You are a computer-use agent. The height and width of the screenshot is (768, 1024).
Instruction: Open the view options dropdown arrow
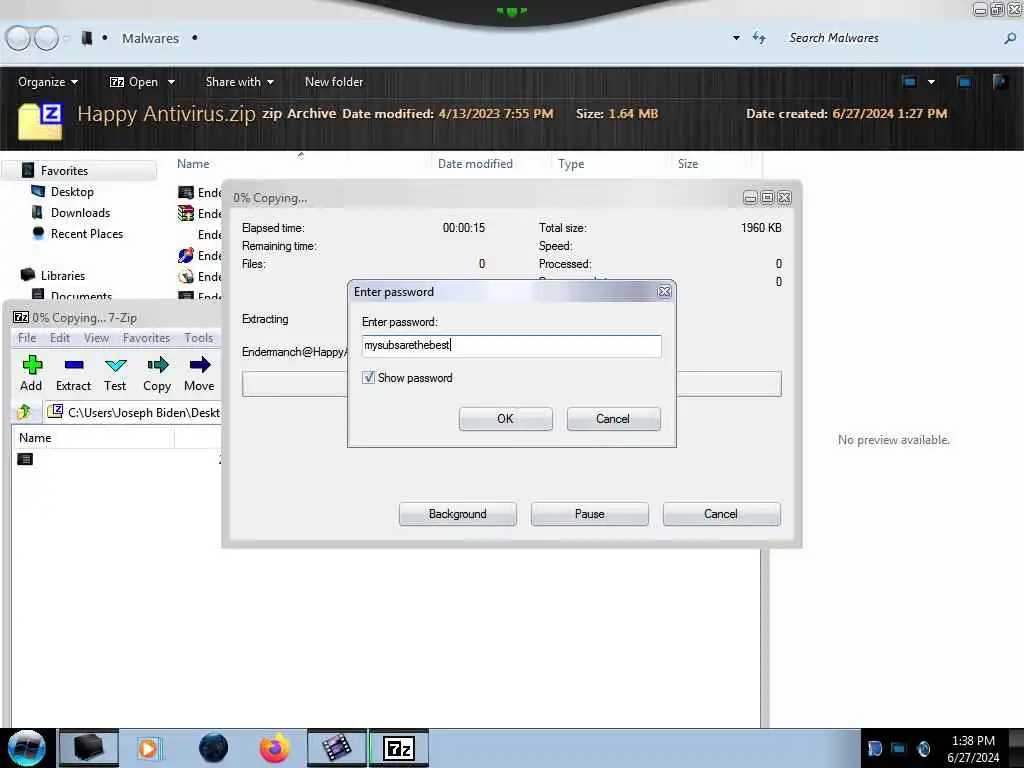931,82
